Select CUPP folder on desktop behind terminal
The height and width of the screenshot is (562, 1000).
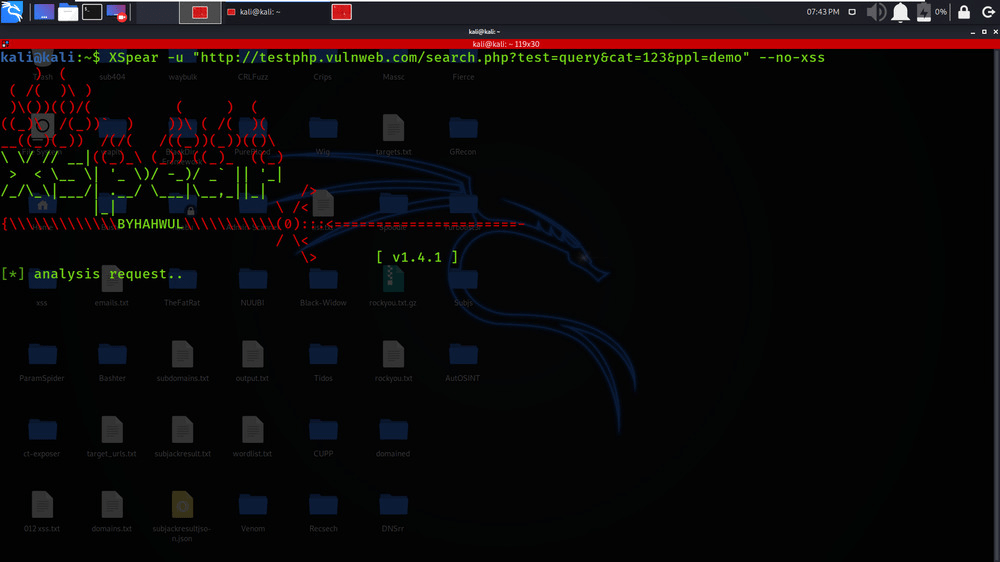[323, 438]
